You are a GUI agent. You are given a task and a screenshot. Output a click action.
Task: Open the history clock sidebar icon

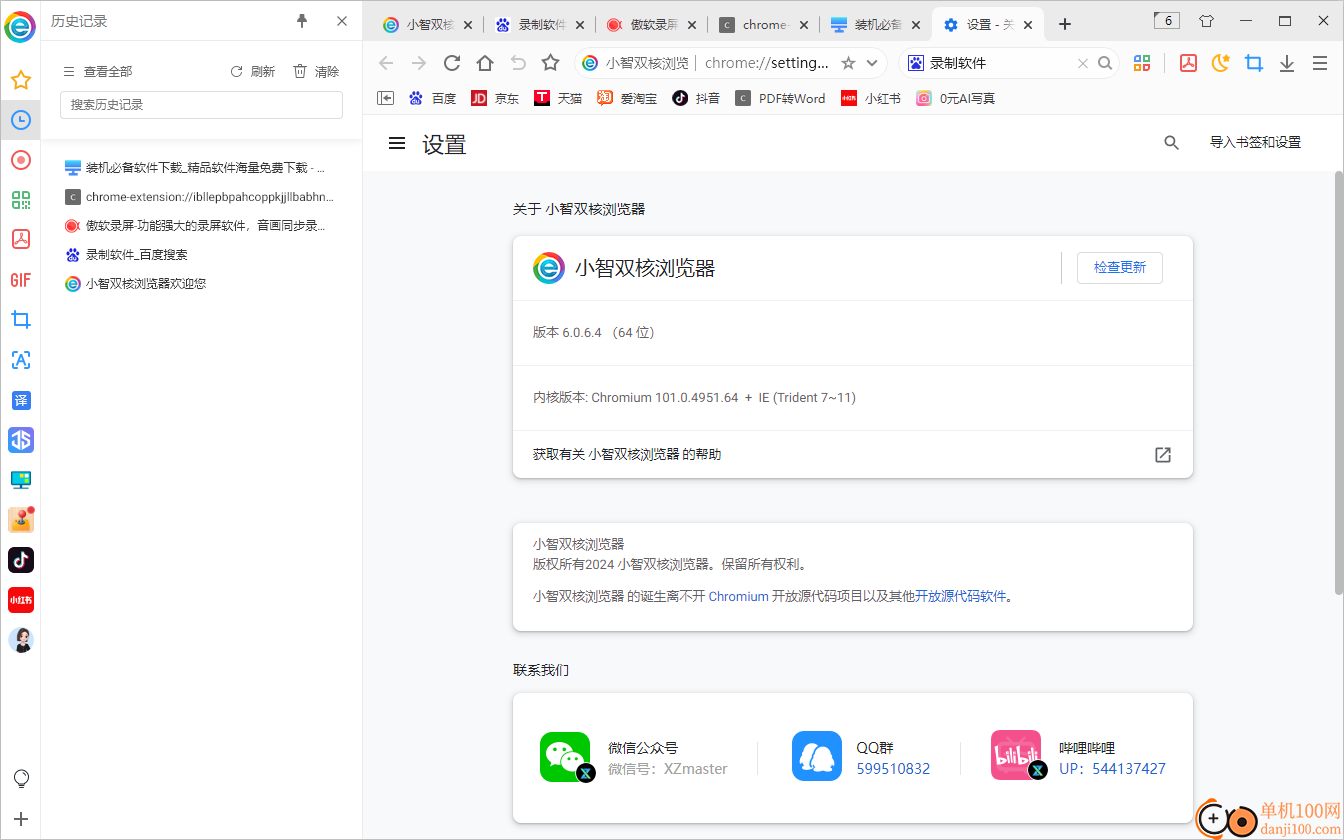[20, 120]
